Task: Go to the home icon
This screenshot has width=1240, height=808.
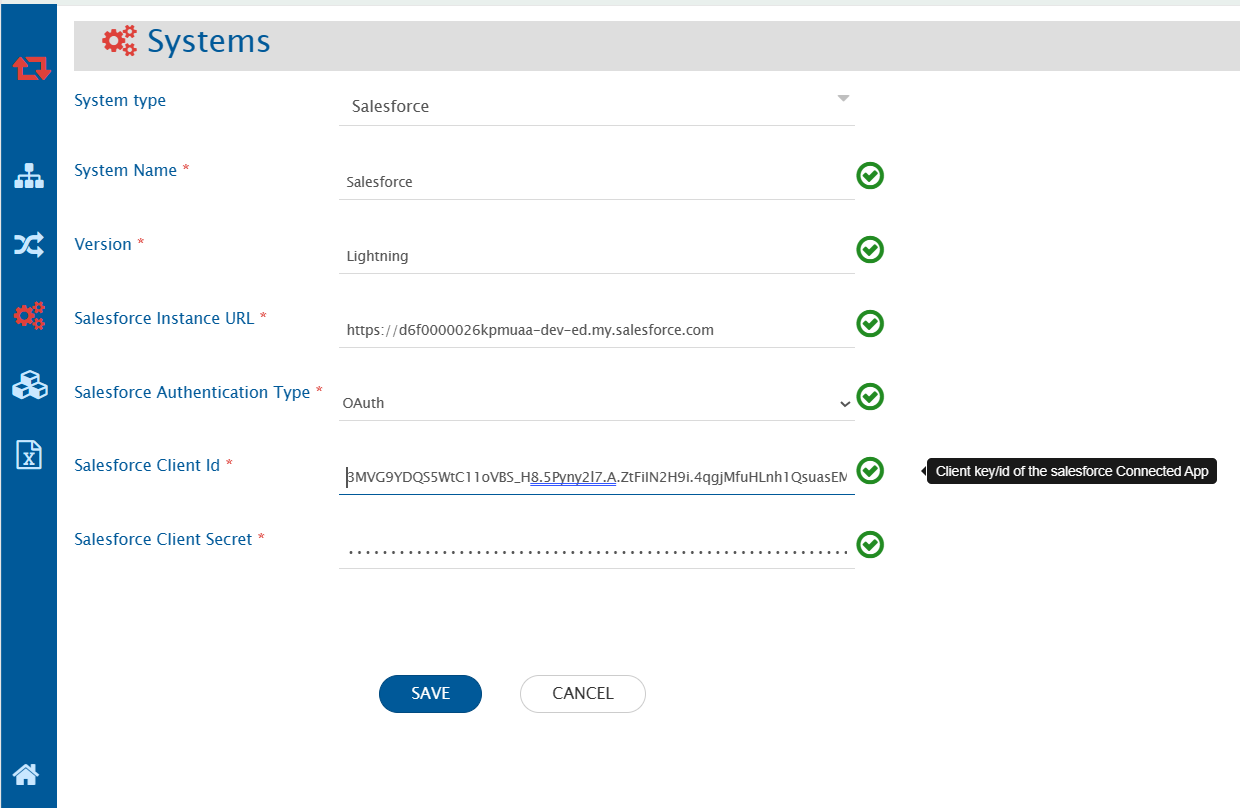Action: 26,773
